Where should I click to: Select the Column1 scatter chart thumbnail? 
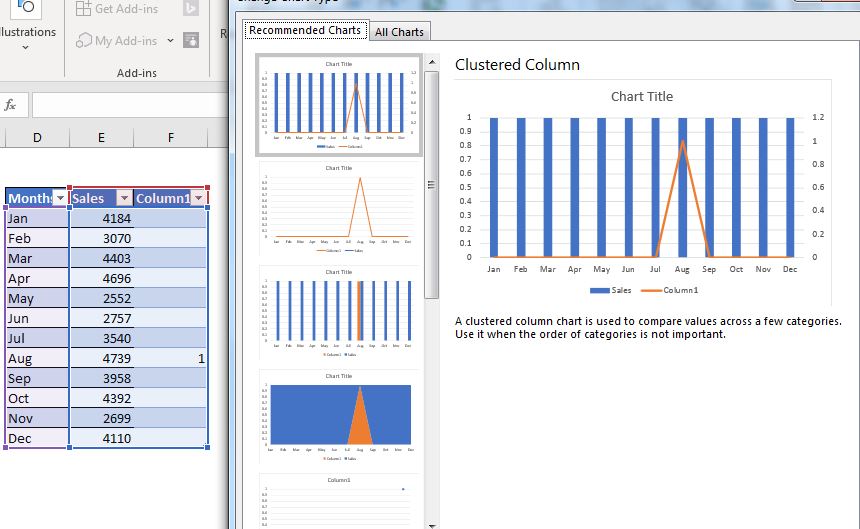338,500
